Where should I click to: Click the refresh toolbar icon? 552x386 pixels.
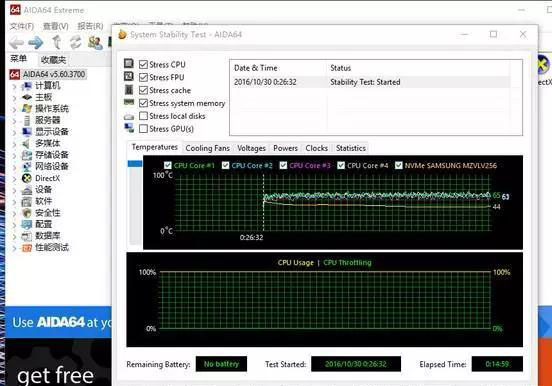coord(75,43)
